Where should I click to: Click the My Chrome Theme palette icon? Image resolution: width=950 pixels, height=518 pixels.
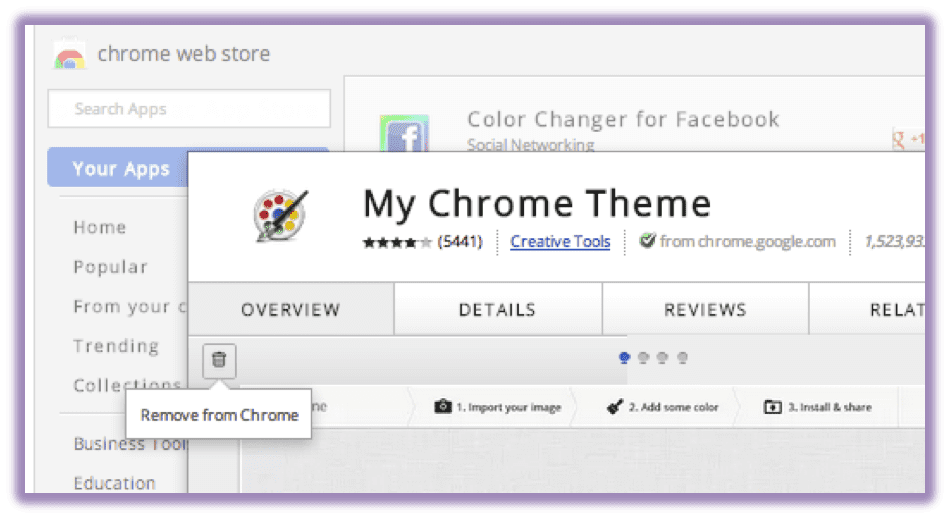[x=281, y=215]
